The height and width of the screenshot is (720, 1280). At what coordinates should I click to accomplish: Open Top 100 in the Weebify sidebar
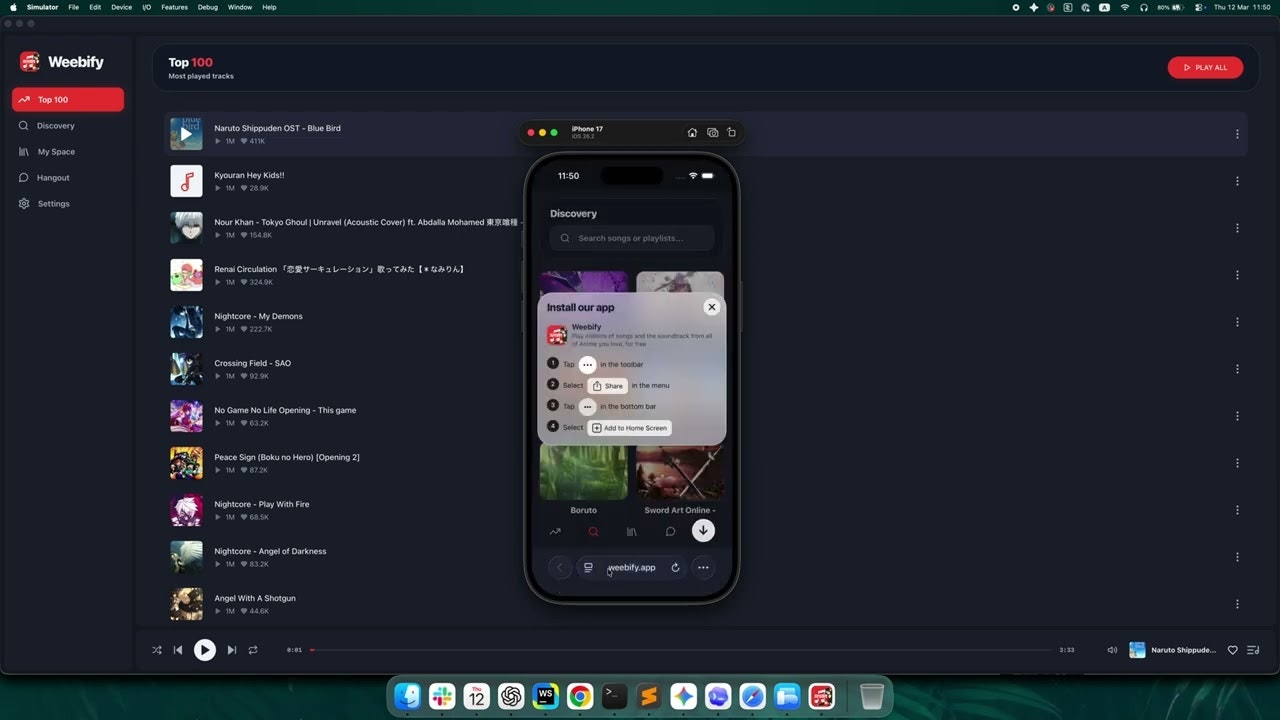(68, 100)
